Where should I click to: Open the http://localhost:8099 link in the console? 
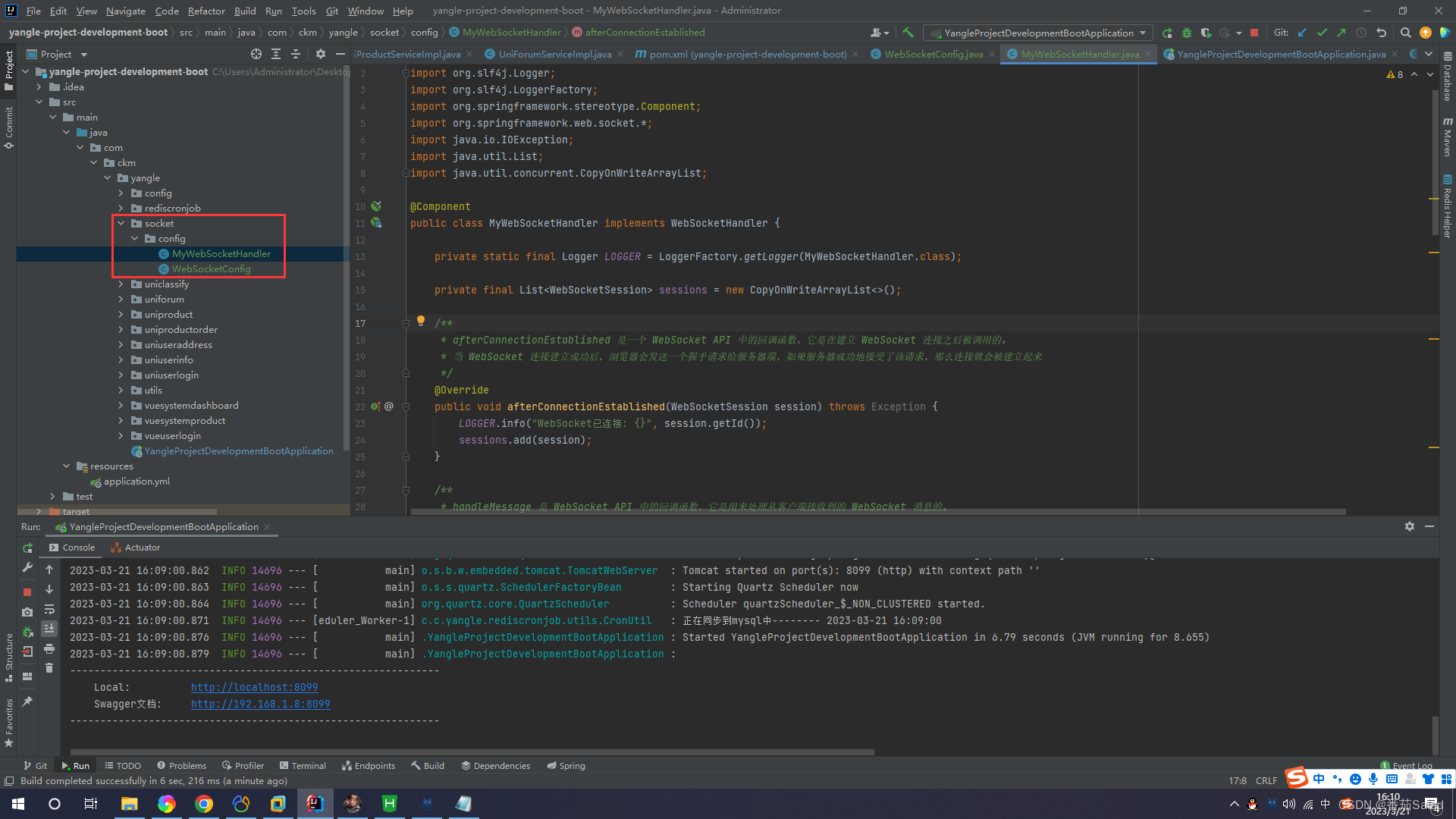[254, 687]
